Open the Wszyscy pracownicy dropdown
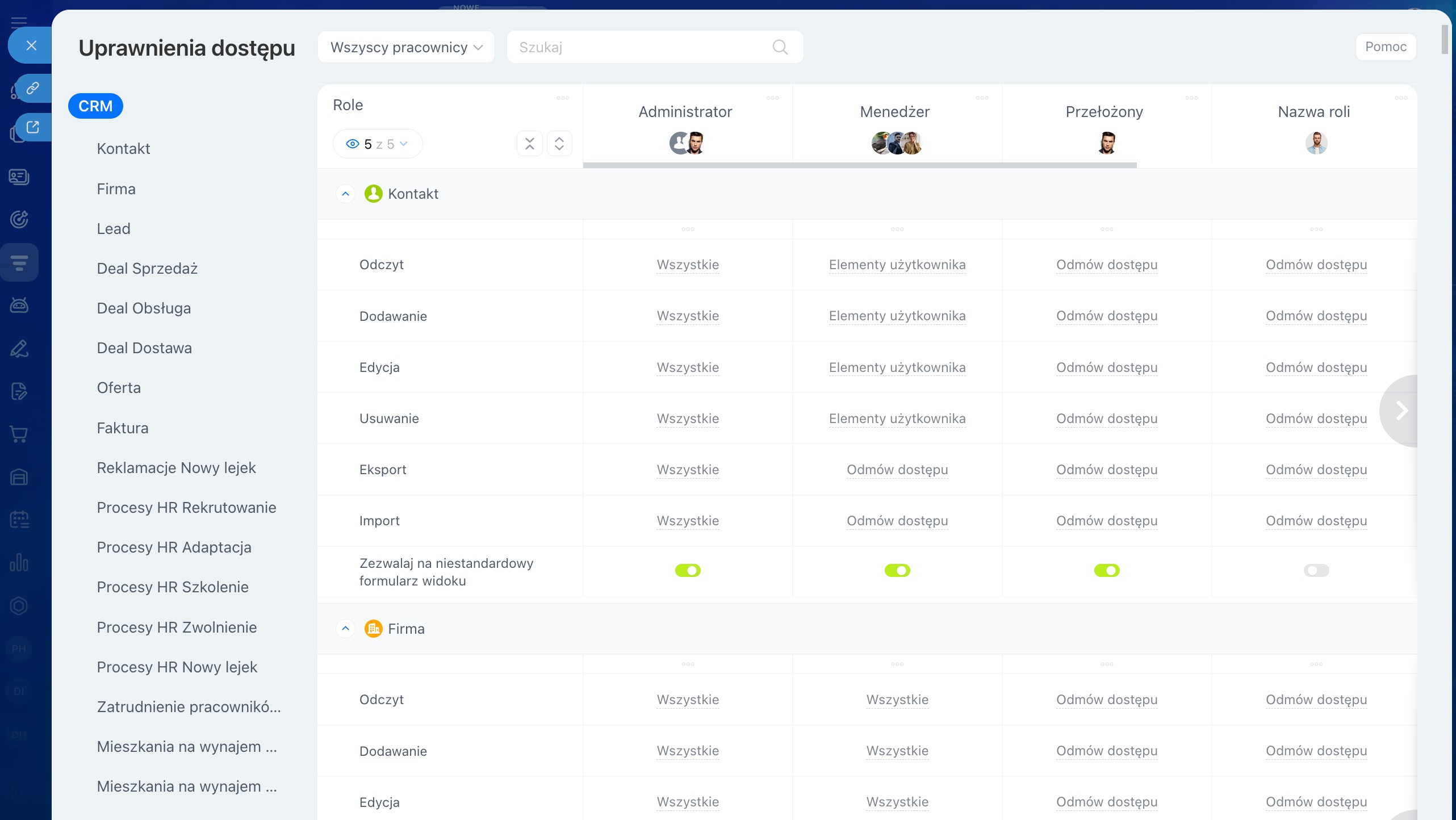Image resolution: width=1456 pixels, height=820 pixels. (405, 47)
